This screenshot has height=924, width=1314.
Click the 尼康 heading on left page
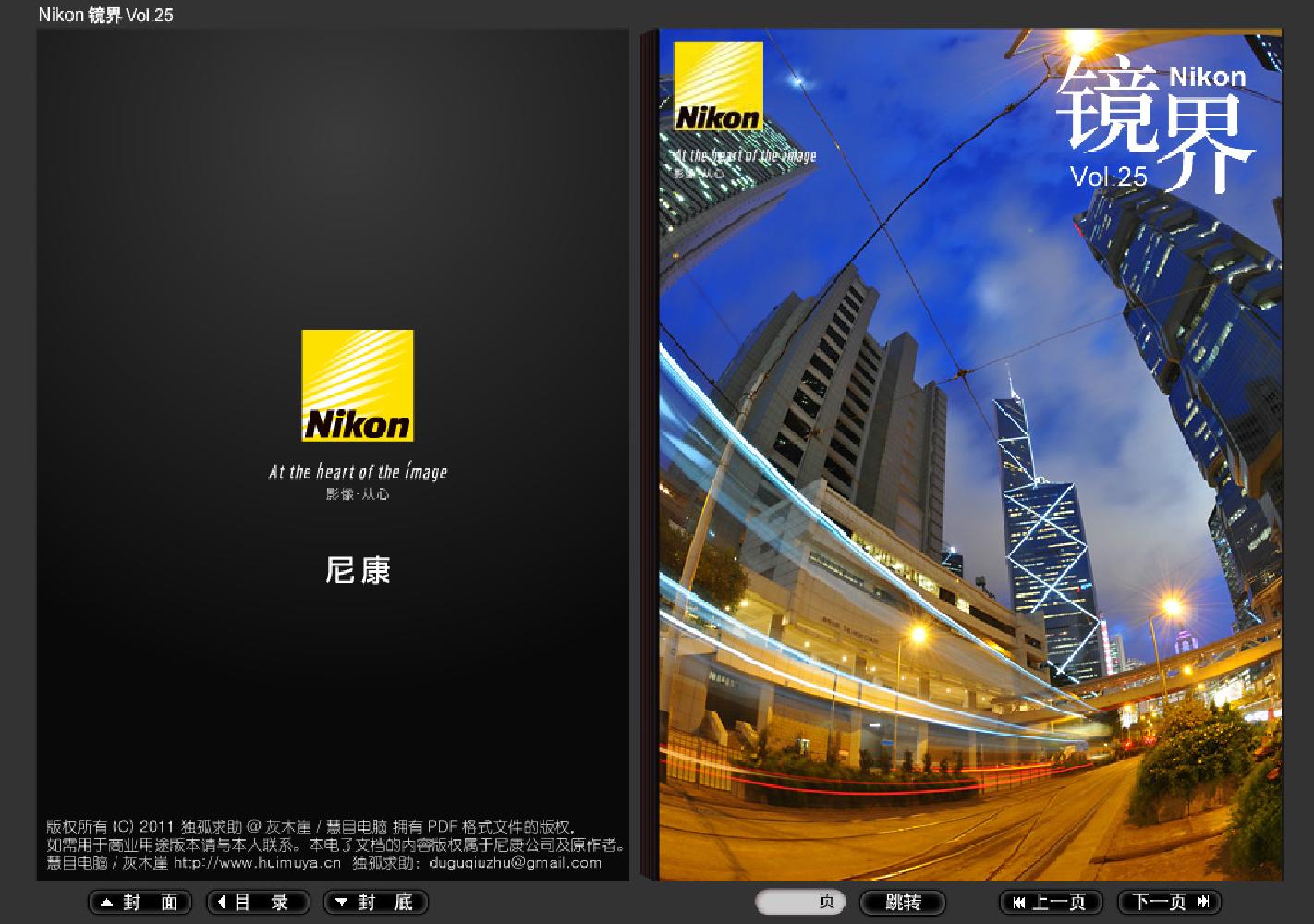point(358,570)
